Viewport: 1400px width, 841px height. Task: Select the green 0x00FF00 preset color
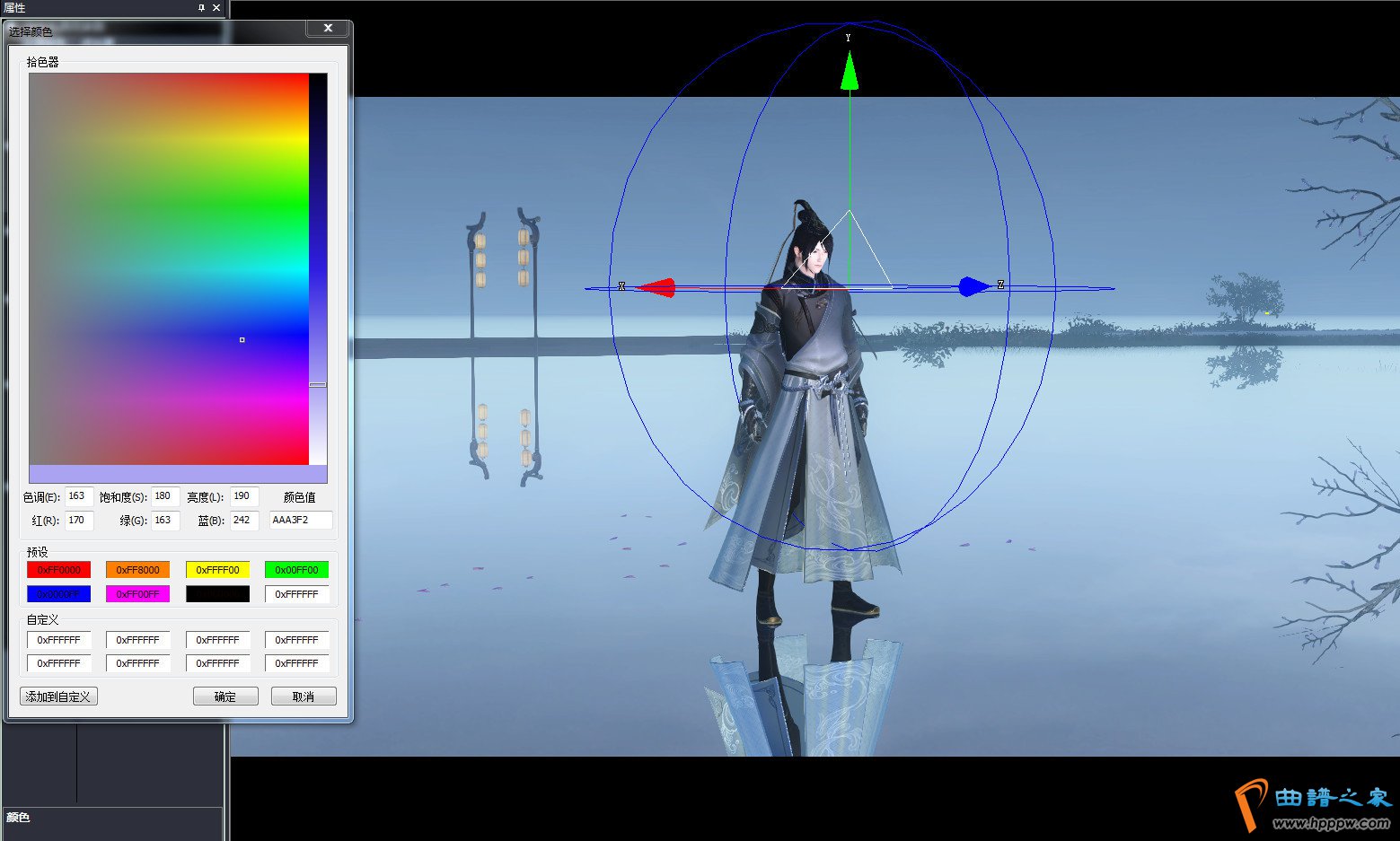[296, 570]
